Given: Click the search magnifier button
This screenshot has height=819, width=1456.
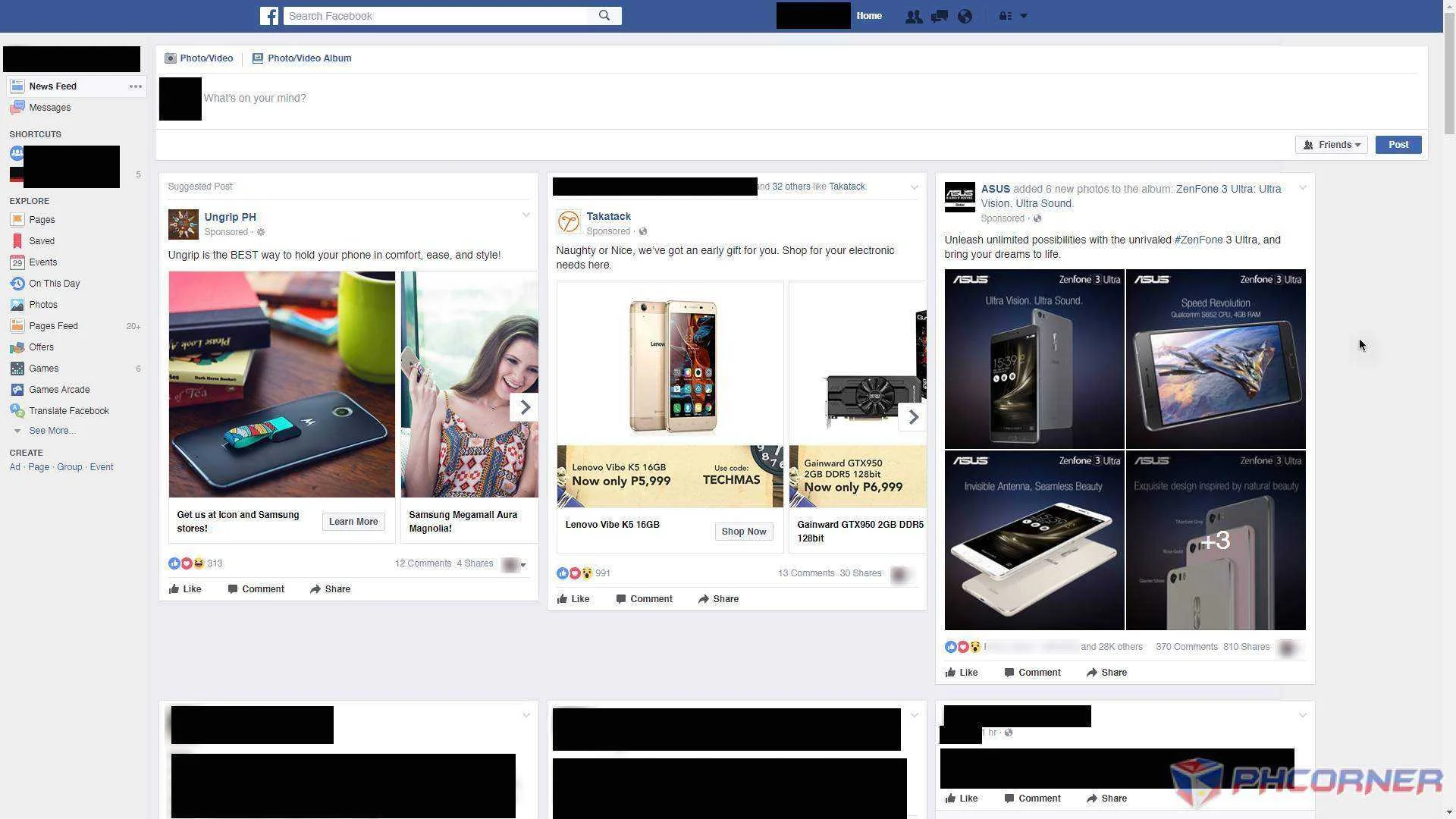Looking at the screenshot, I should click(604, 16).
